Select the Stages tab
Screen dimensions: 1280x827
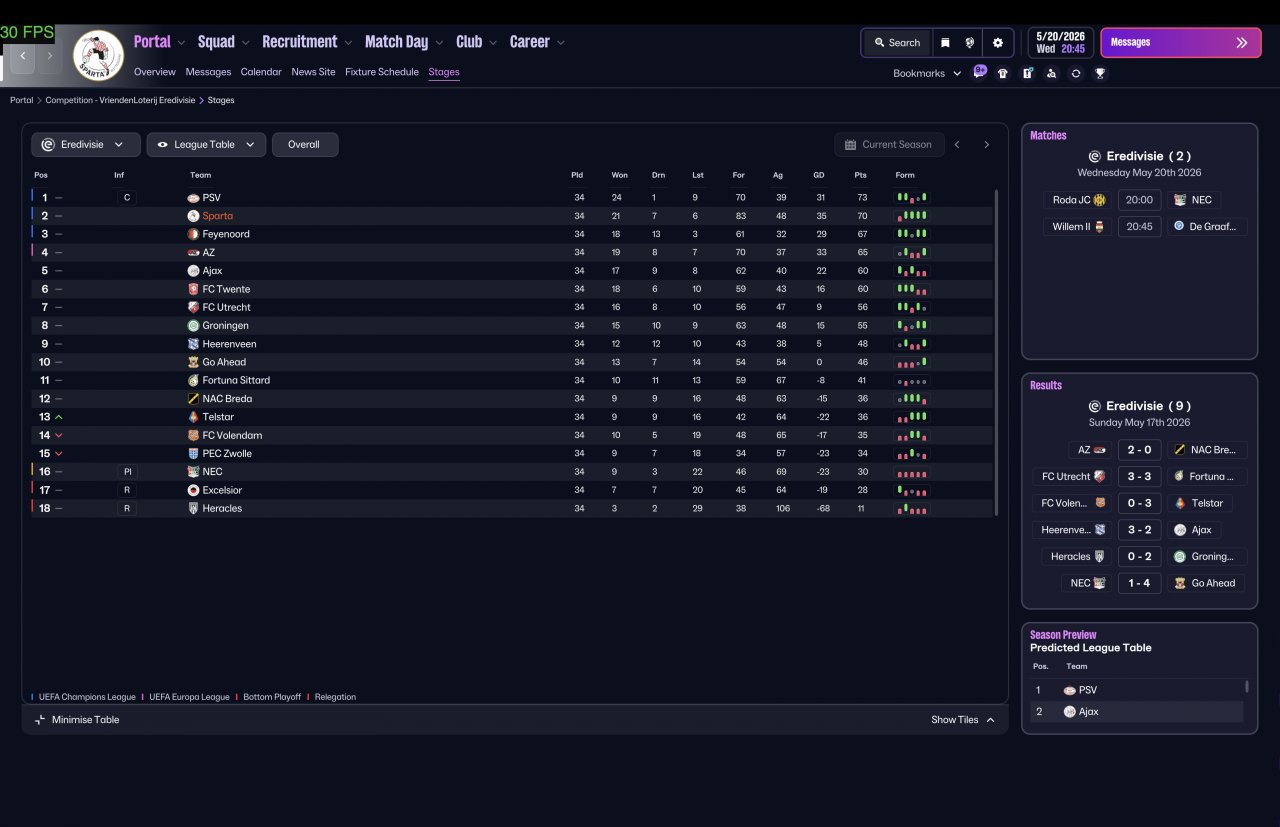point(444,72)
